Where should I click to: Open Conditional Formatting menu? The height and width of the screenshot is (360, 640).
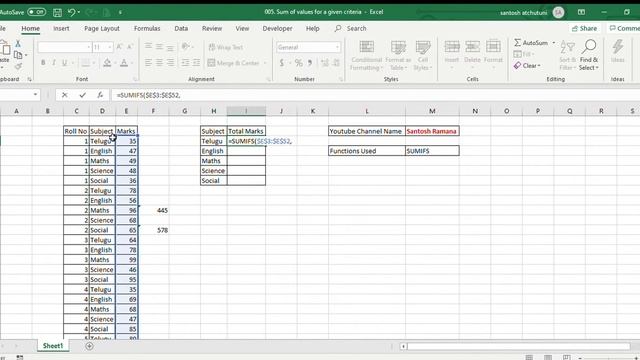366,56
